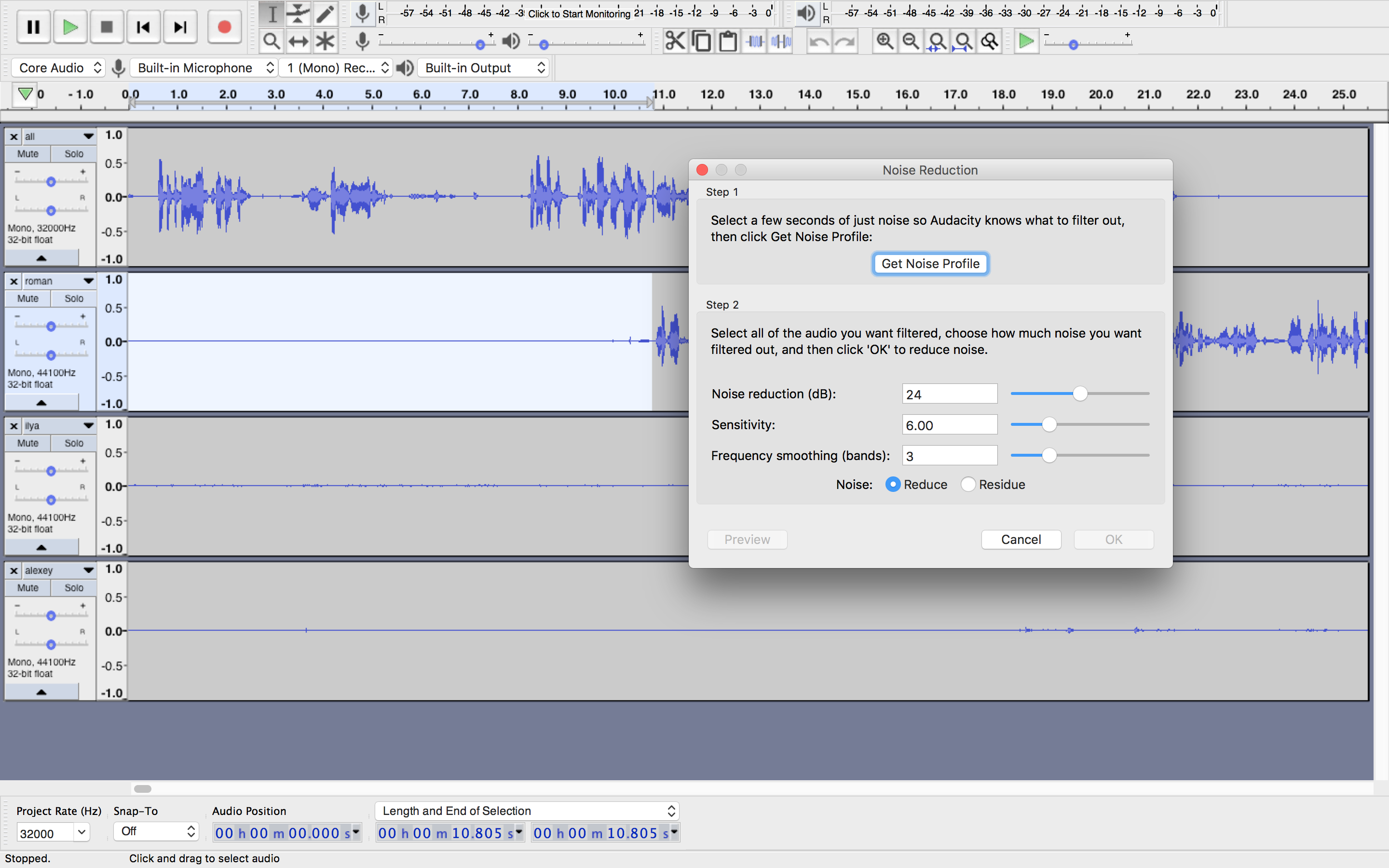Image resolution: width=1389 pixels, height=868 pixels.
Task: Solo the ilya track
Action: click(x=73, y=443)
